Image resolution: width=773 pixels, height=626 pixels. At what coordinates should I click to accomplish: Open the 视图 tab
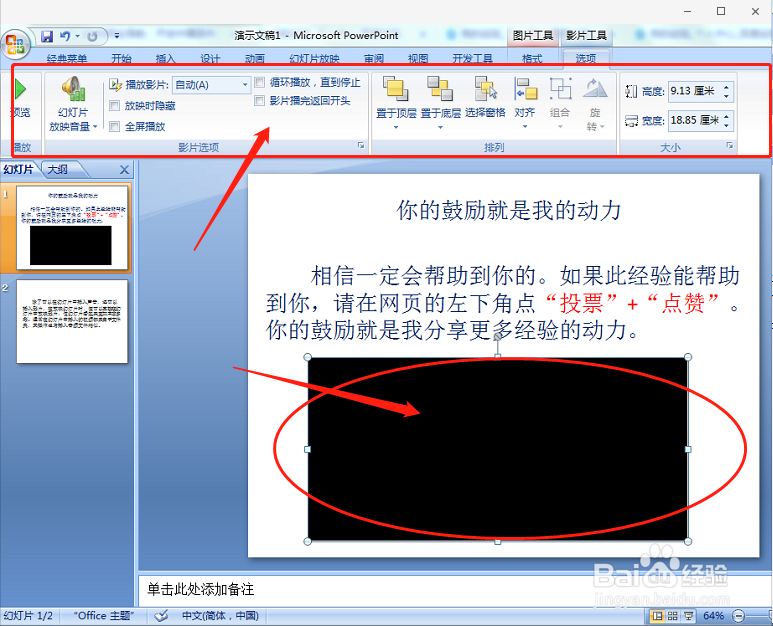tap(418, 59)
